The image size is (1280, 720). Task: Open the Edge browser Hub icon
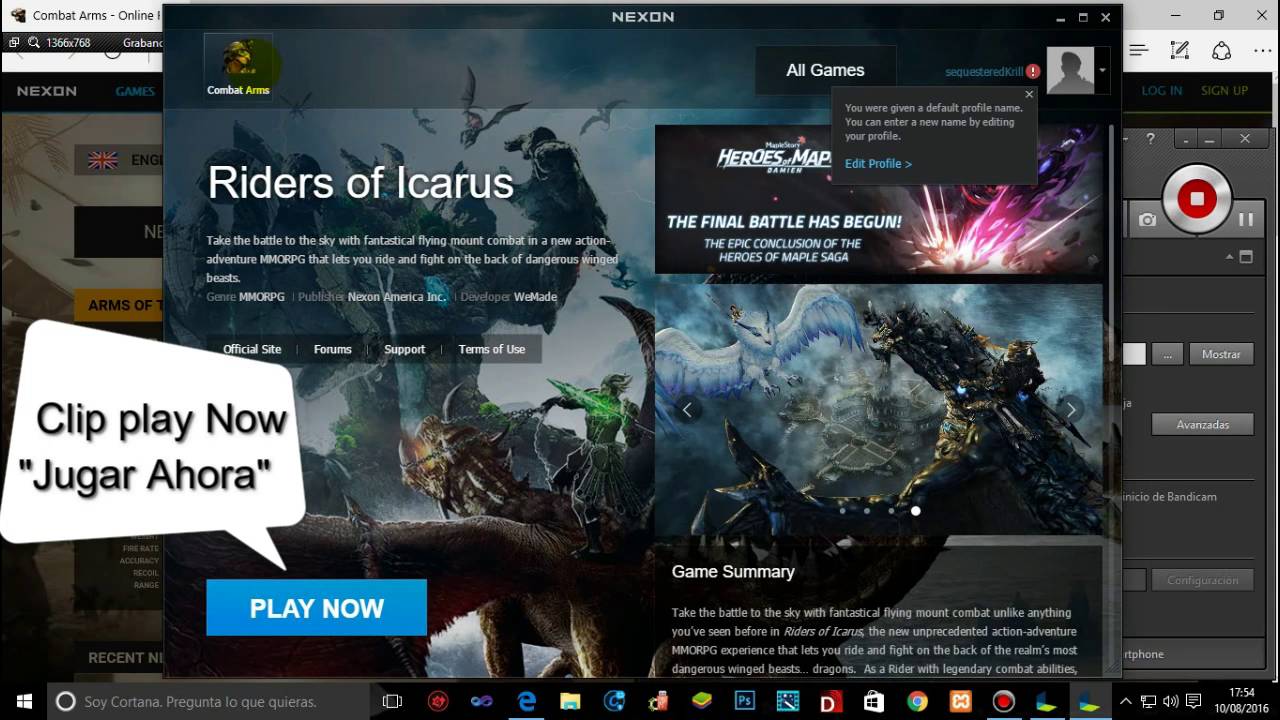click(1139, 50)
